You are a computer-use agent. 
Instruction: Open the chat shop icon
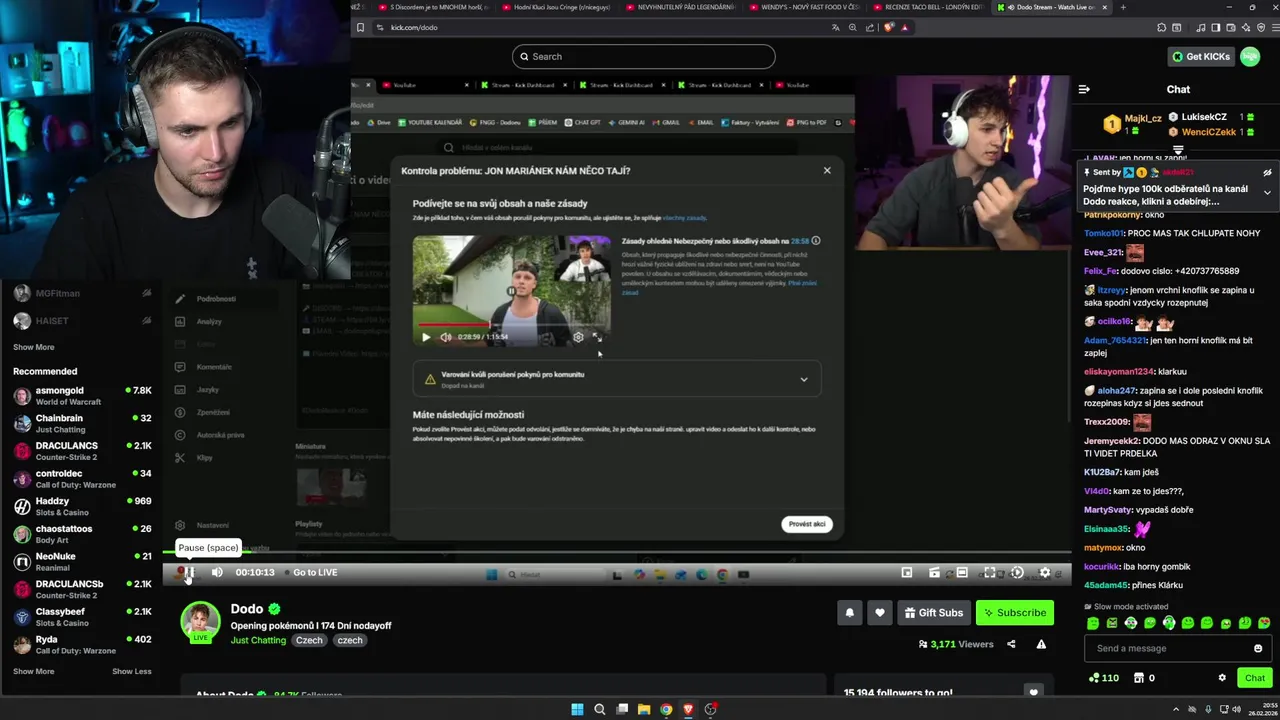coord(1138,678)
